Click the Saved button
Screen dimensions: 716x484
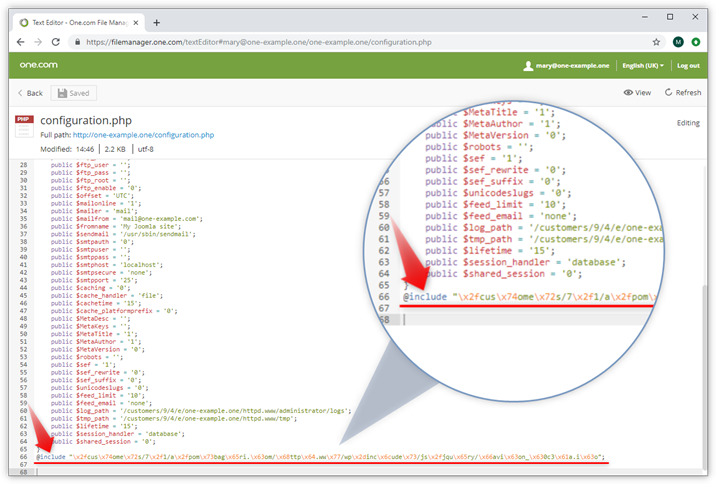pos(73,93)
